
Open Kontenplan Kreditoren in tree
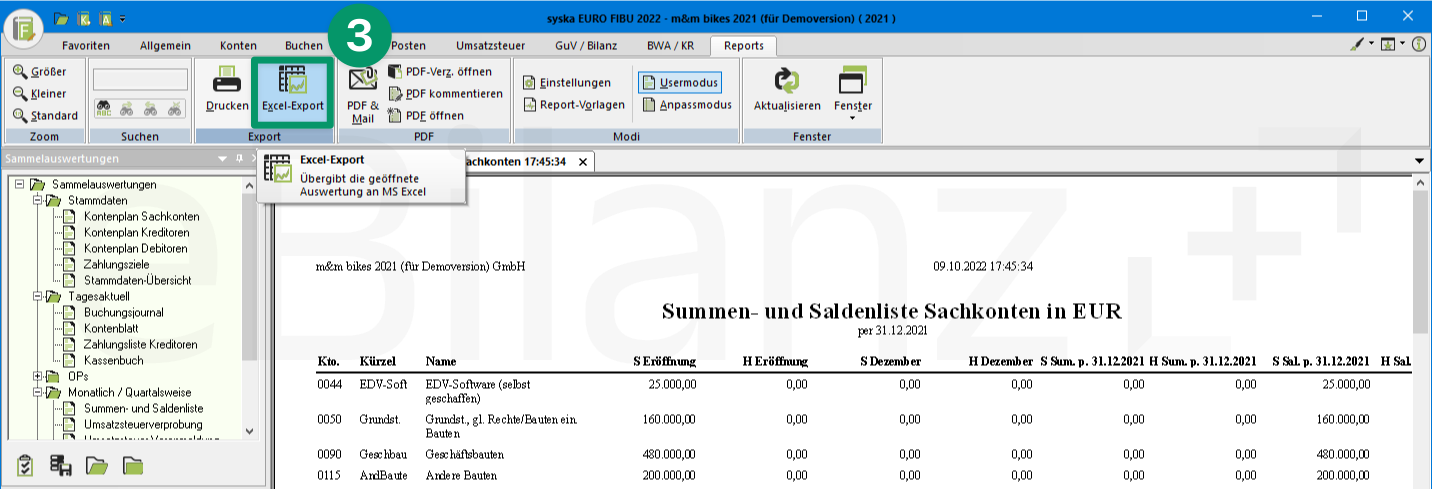point(136,232)
